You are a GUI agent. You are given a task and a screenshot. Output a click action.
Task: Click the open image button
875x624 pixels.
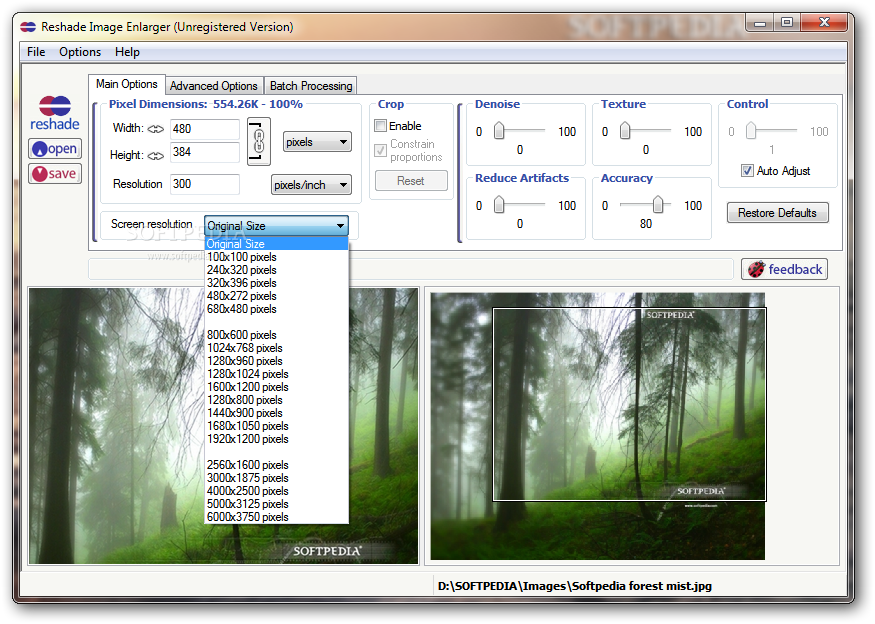point(55,148)
